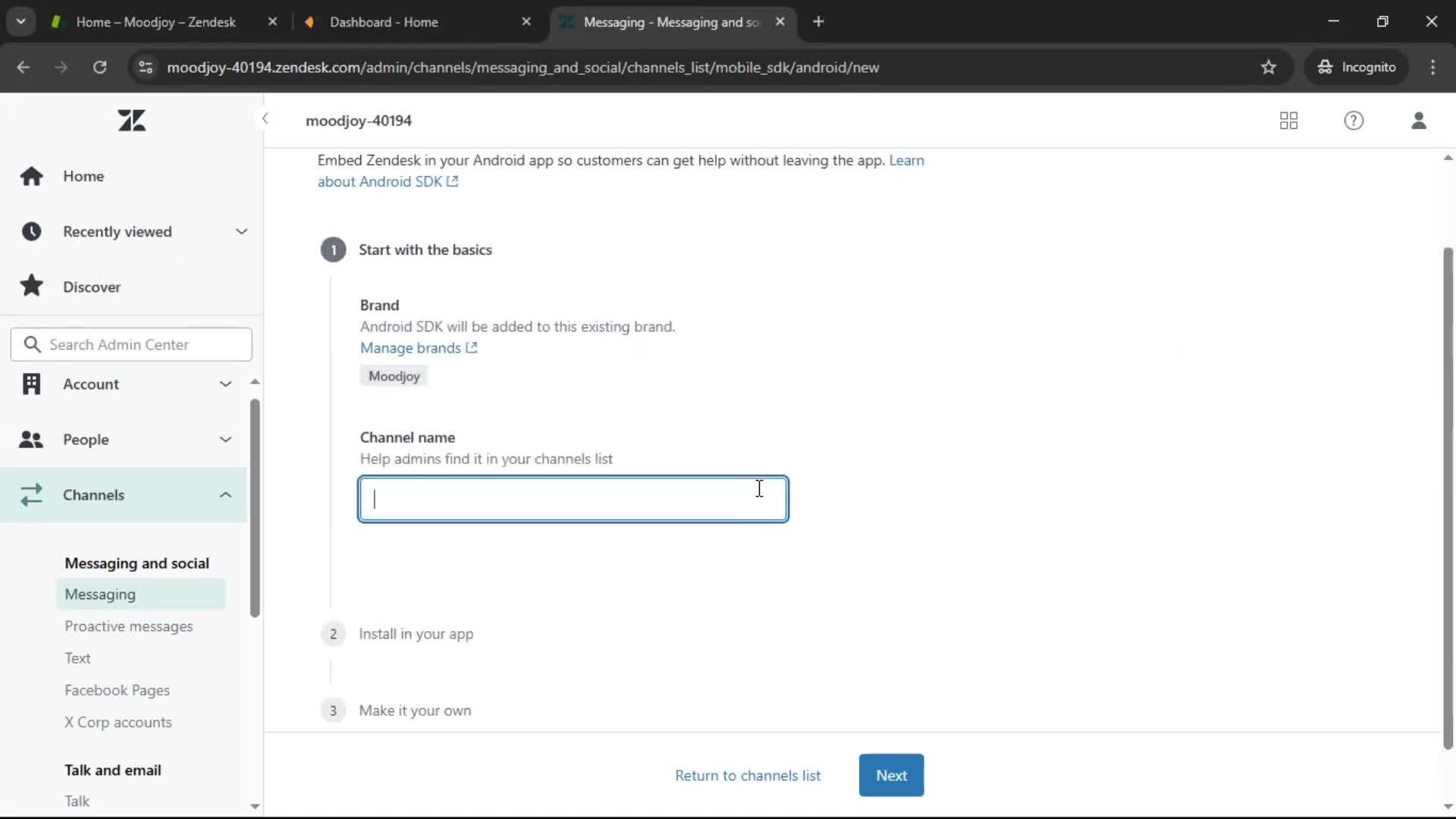Switch to Home – Moodjoy – Zendesk tab
Image resolution: width=1456 pixels, height=819 pixels.
tap(155, 22)
